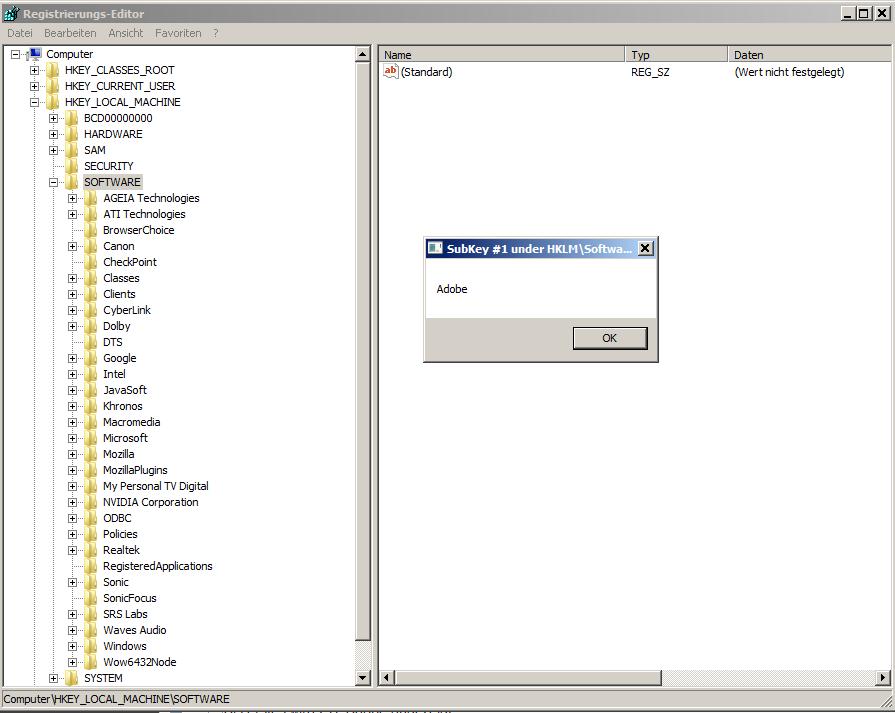This screenshot has height=713, width=895.
Task: Click the SECURITY key folder icon
Action: click(x=72, y=166)
